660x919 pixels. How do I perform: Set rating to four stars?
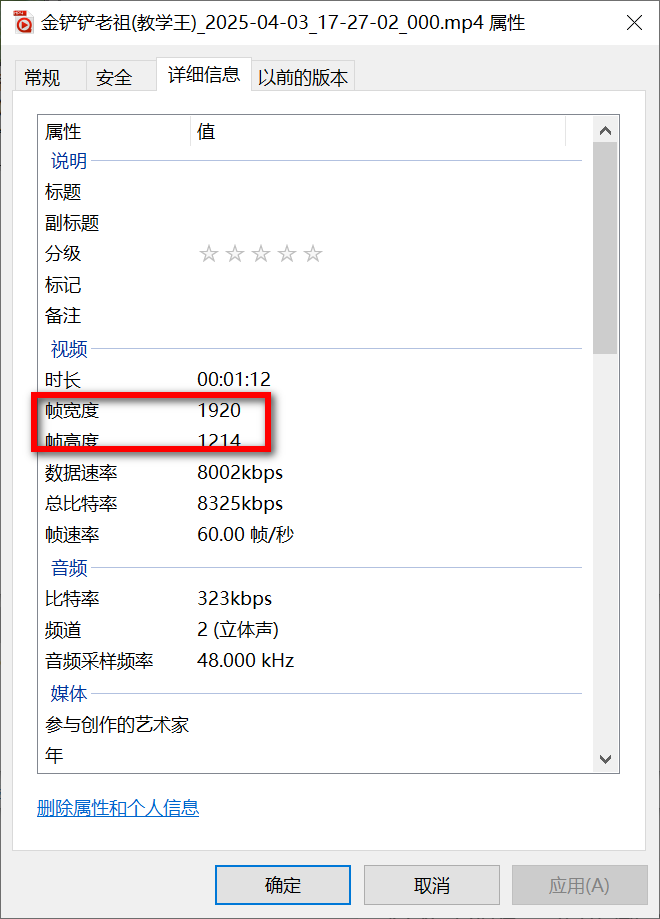tap(287, 254)
